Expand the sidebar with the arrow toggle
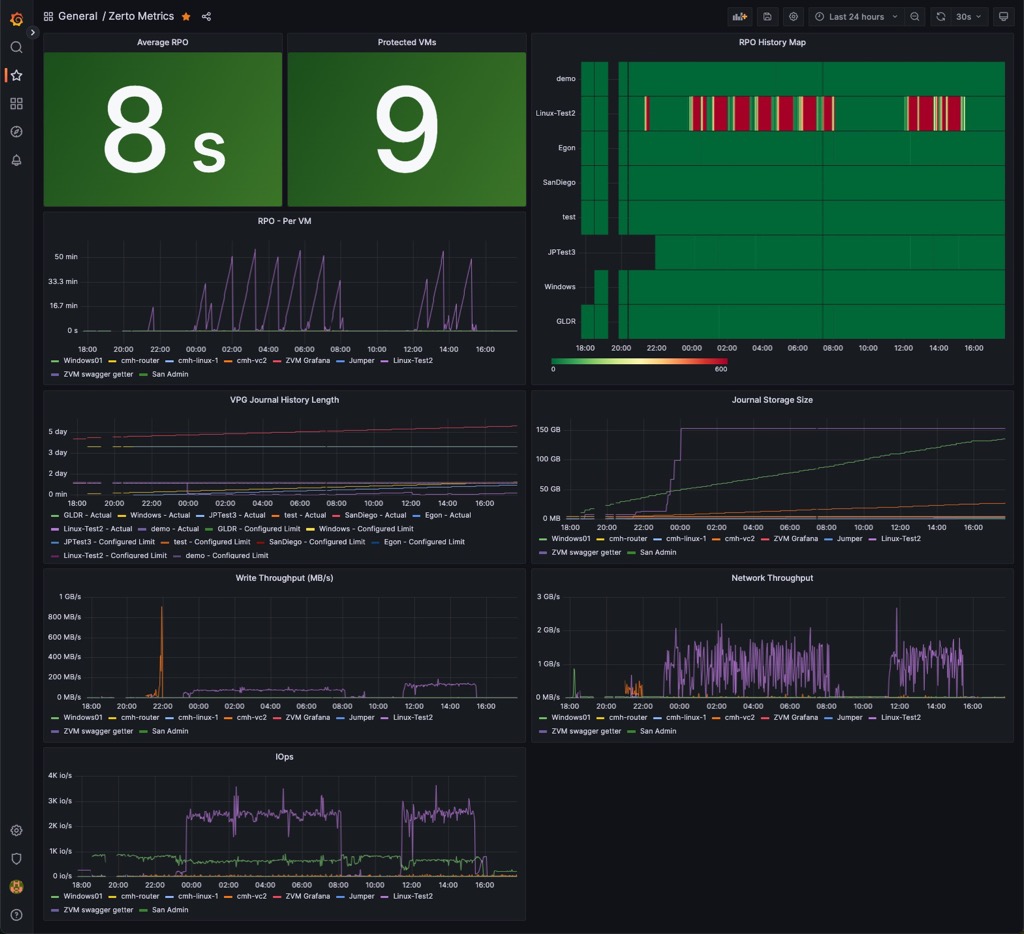Image resolution: width=1024 pixels, height=934 pixels. point(33,32)
